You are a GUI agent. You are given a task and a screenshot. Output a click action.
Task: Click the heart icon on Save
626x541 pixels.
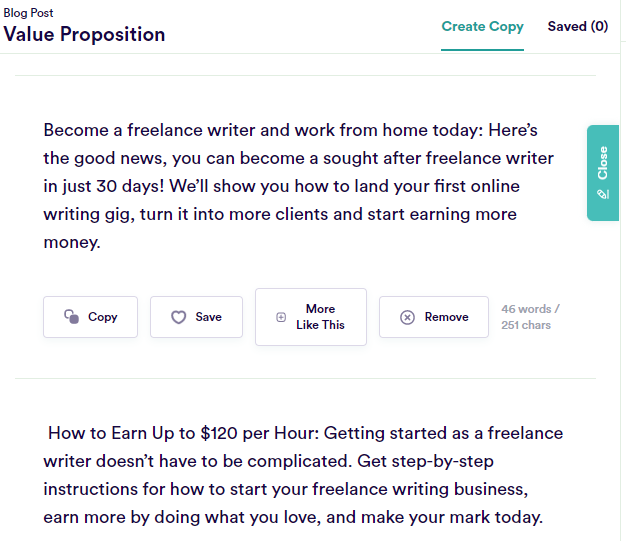click(178, 317)
